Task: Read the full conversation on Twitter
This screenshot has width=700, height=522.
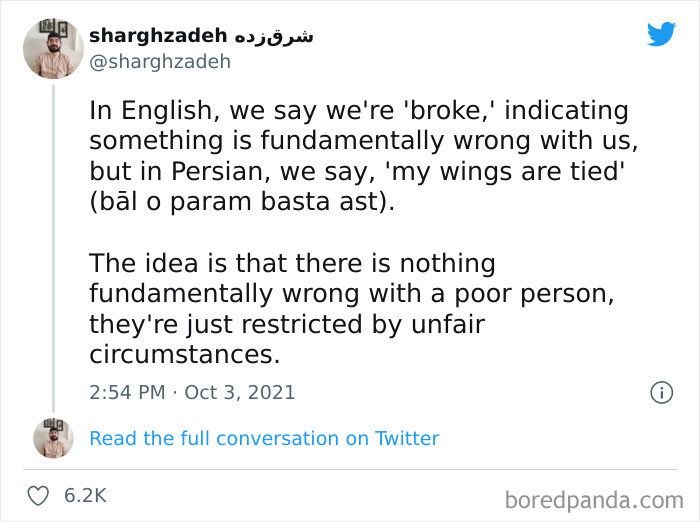Action: (x=264, y=438)
